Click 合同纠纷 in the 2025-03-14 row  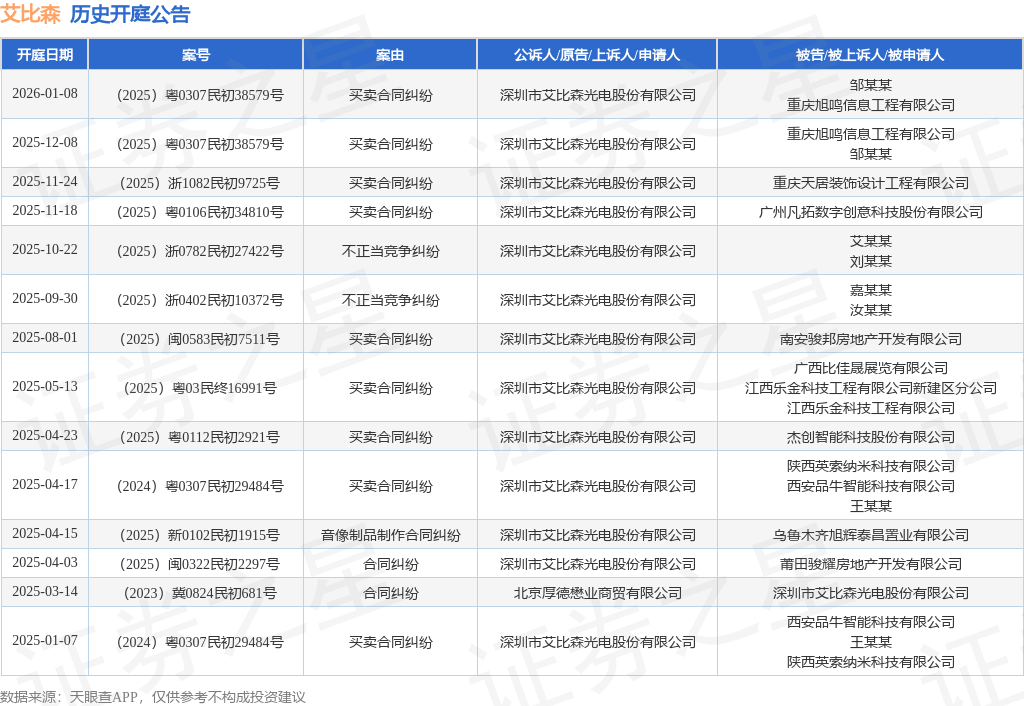pos(391,594)
